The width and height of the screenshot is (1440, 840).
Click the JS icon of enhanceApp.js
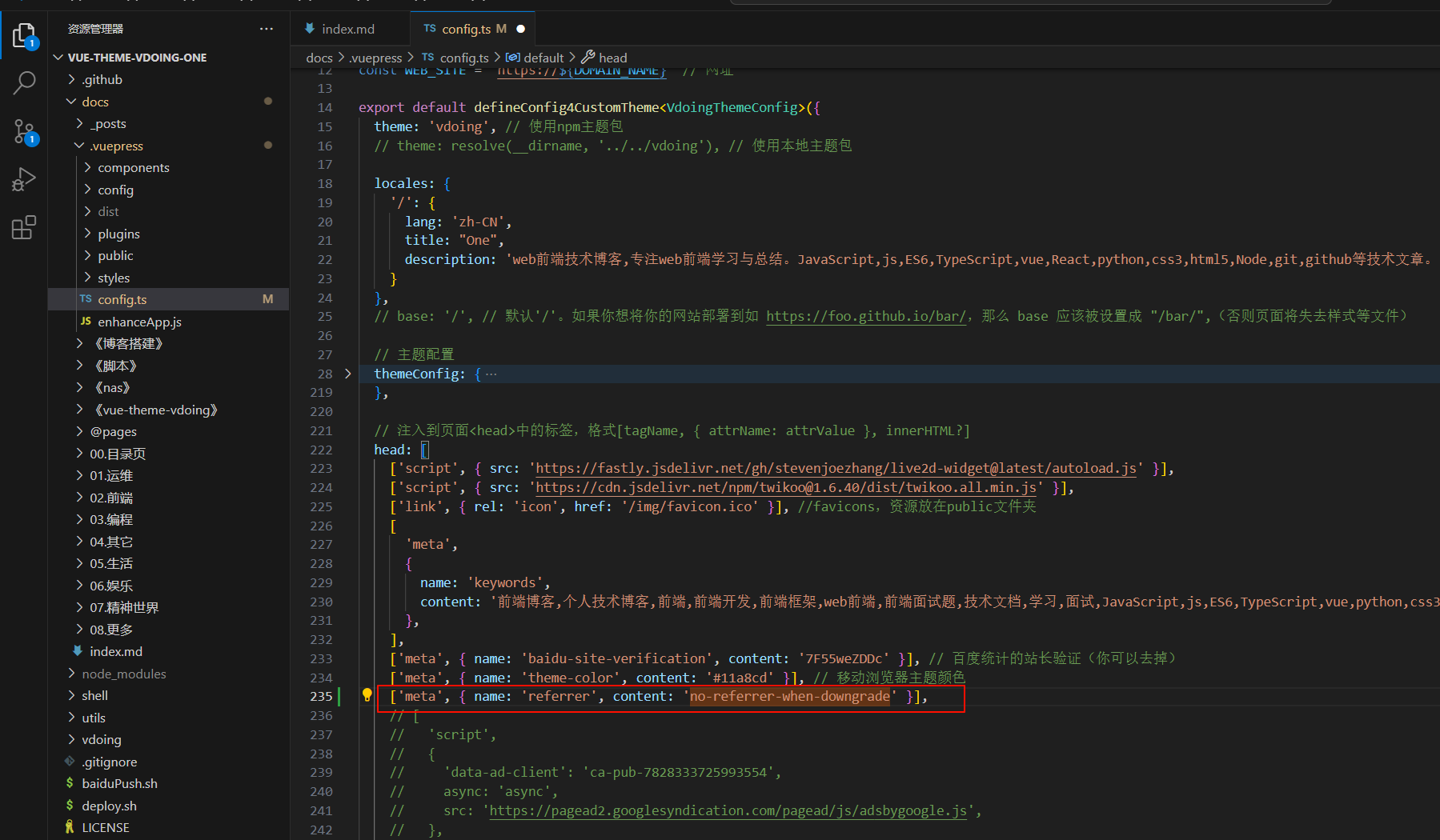click(x=86, y=322)
